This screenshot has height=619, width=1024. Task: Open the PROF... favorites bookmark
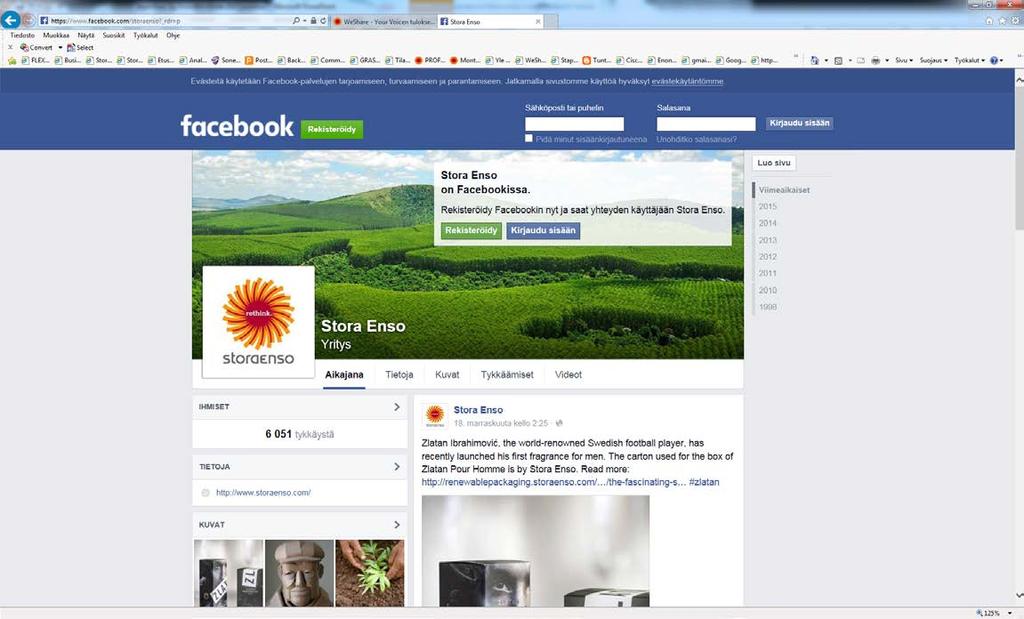(x=430, y=61)
